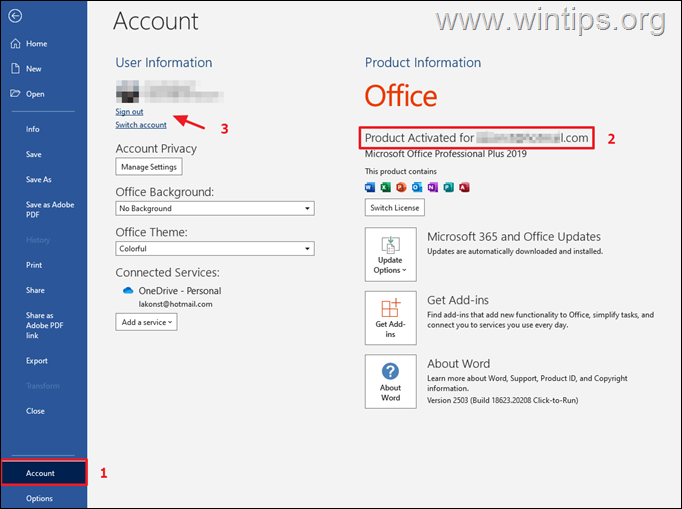Click the Connected Services heading
Image resolution: width=682 pixels, height=509 pixels.
click(x=167, y=273)
